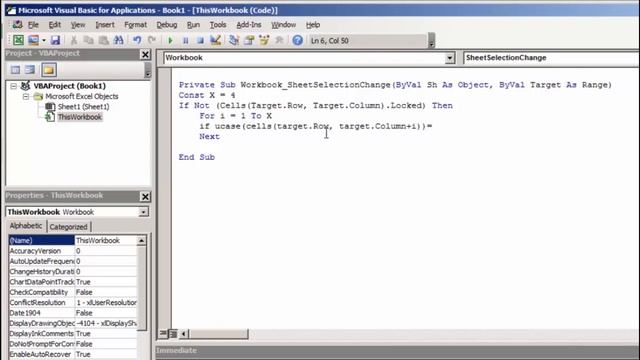Click the ConflictResolution property value
Image resolution: width=640 pixels, height=360 pixels.
pos(106,302)
